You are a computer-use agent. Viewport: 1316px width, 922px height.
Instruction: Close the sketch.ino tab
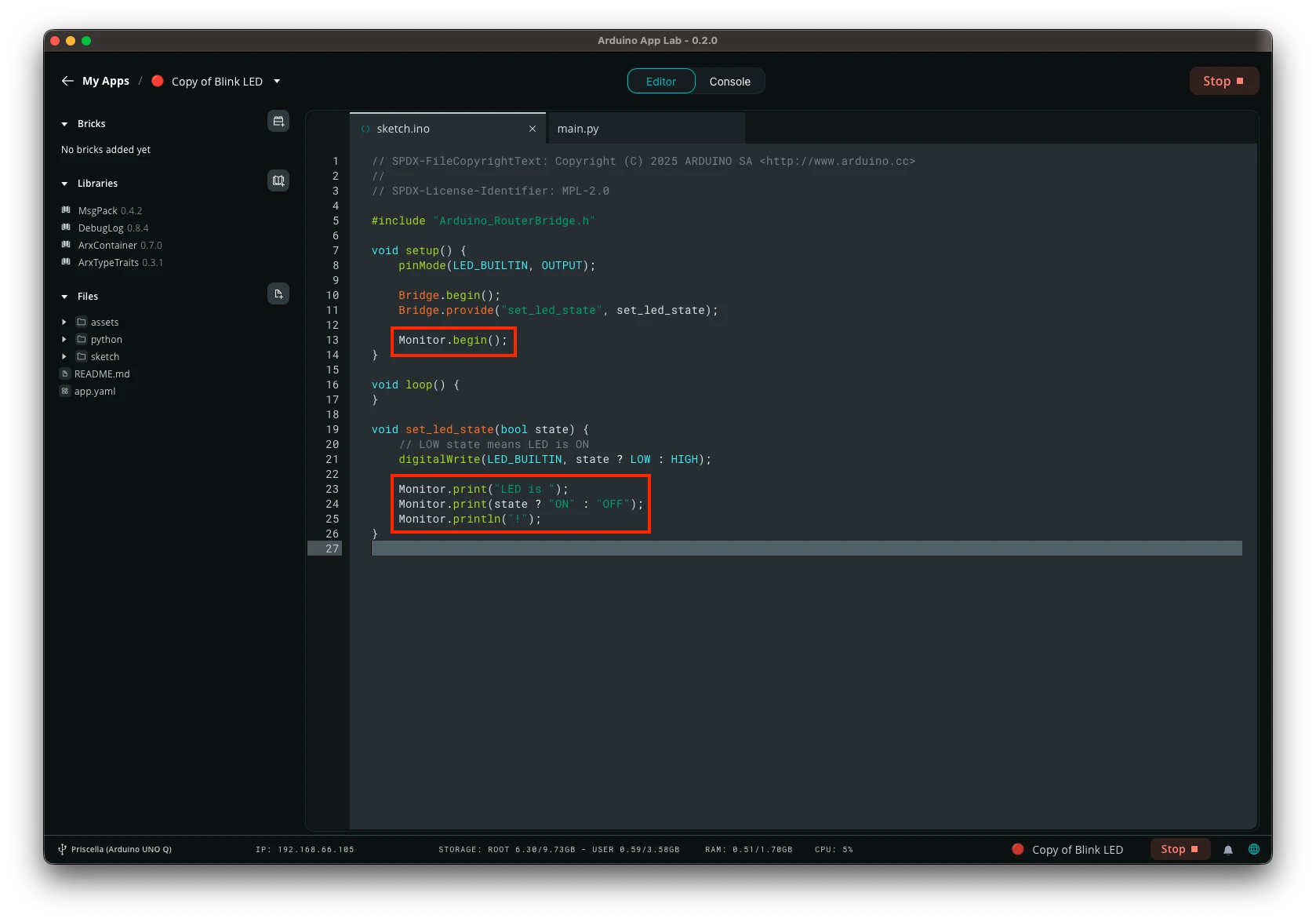point(533,129)
